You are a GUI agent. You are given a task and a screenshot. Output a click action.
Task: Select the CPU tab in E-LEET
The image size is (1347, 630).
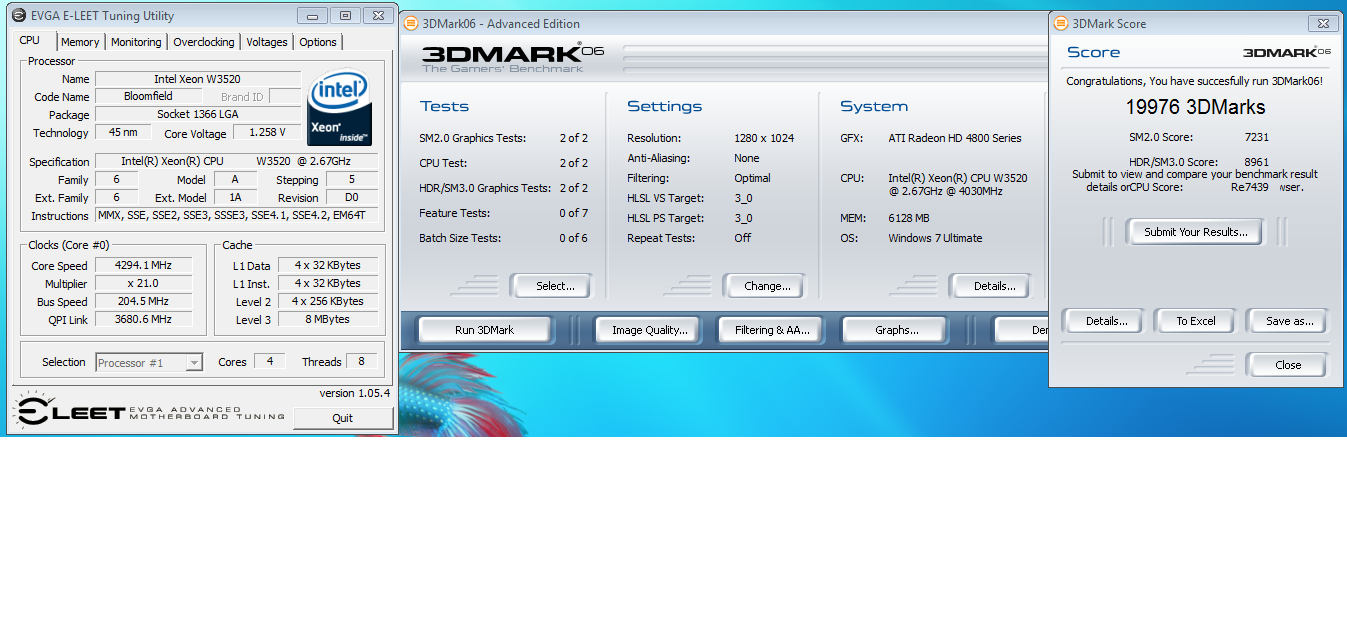30,41
